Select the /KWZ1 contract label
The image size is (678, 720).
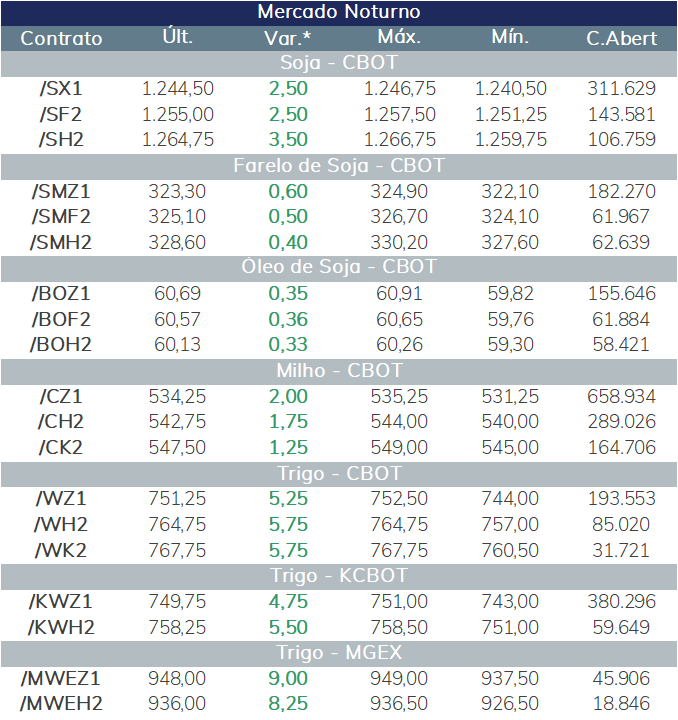point(61,602)
